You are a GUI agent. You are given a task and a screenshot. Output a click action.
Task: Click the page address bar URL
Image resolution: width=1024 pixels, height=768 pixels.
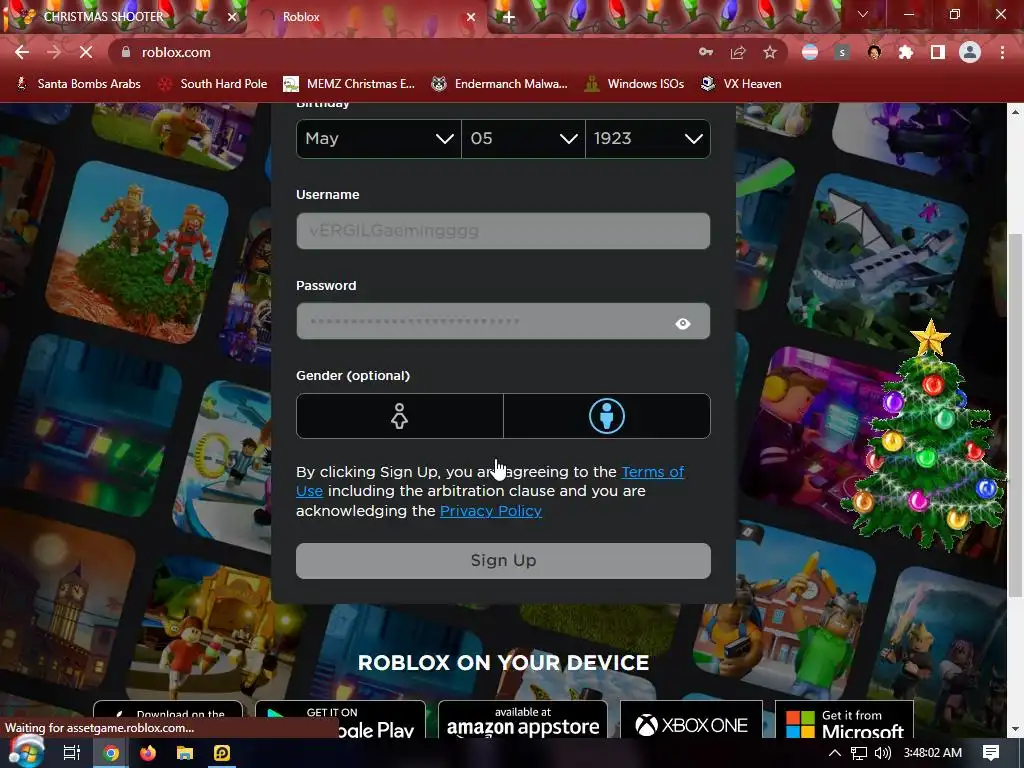click(176, 52)
